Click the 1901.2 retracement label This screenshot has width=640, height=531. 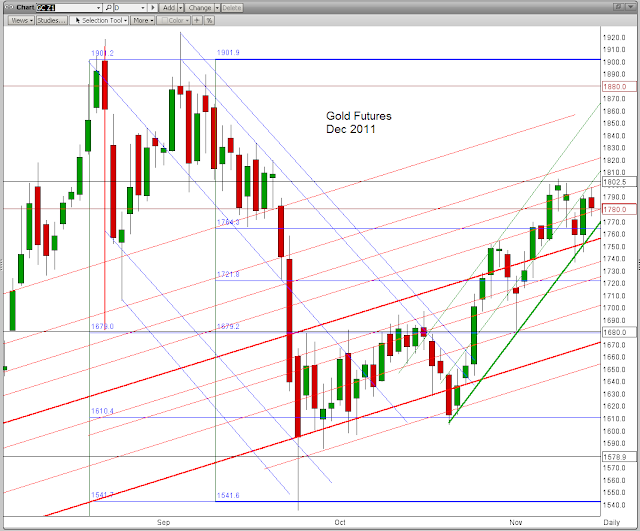(102, 53)
